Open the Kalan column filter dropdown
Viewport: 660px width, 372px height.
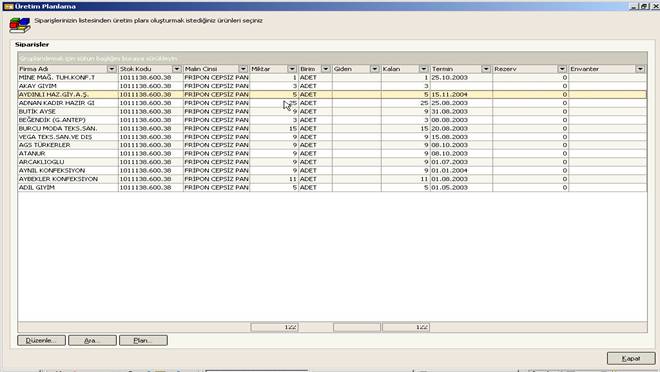click(423, 69)
